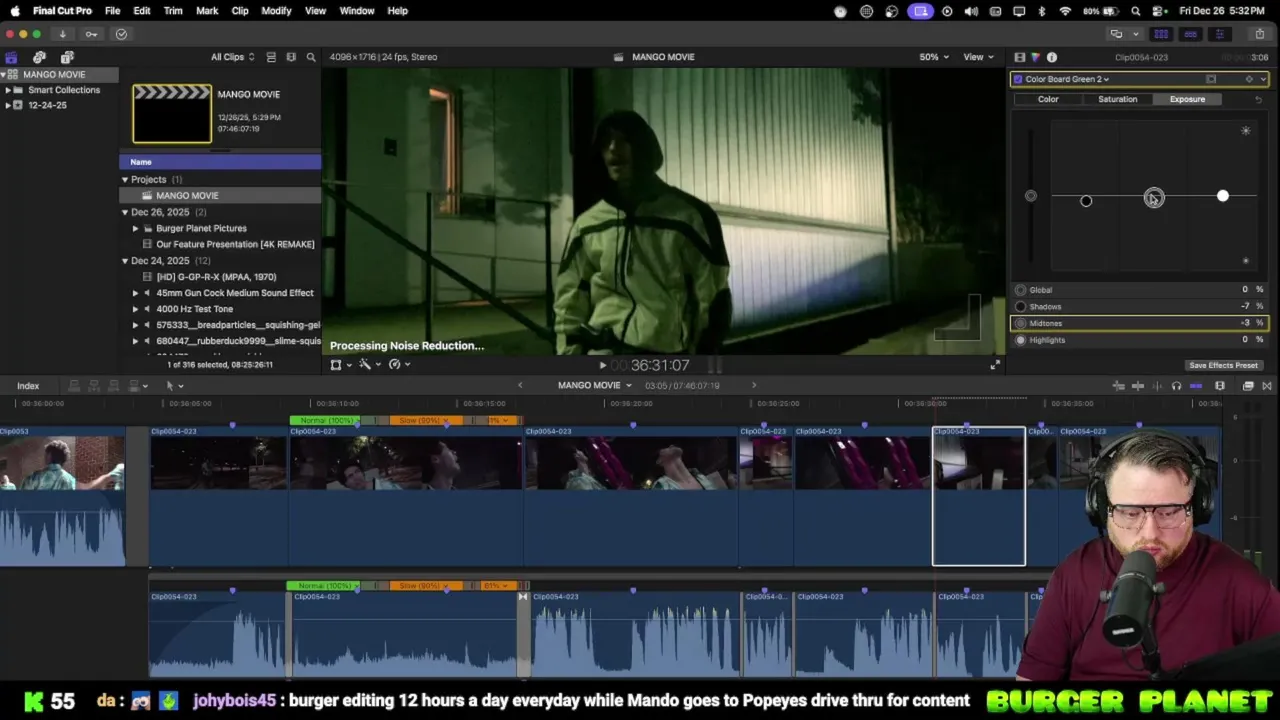Select 4000 Hz Test Tone clip
The height and width of the screenshot is (720, 1280).
tap(194, 309)
